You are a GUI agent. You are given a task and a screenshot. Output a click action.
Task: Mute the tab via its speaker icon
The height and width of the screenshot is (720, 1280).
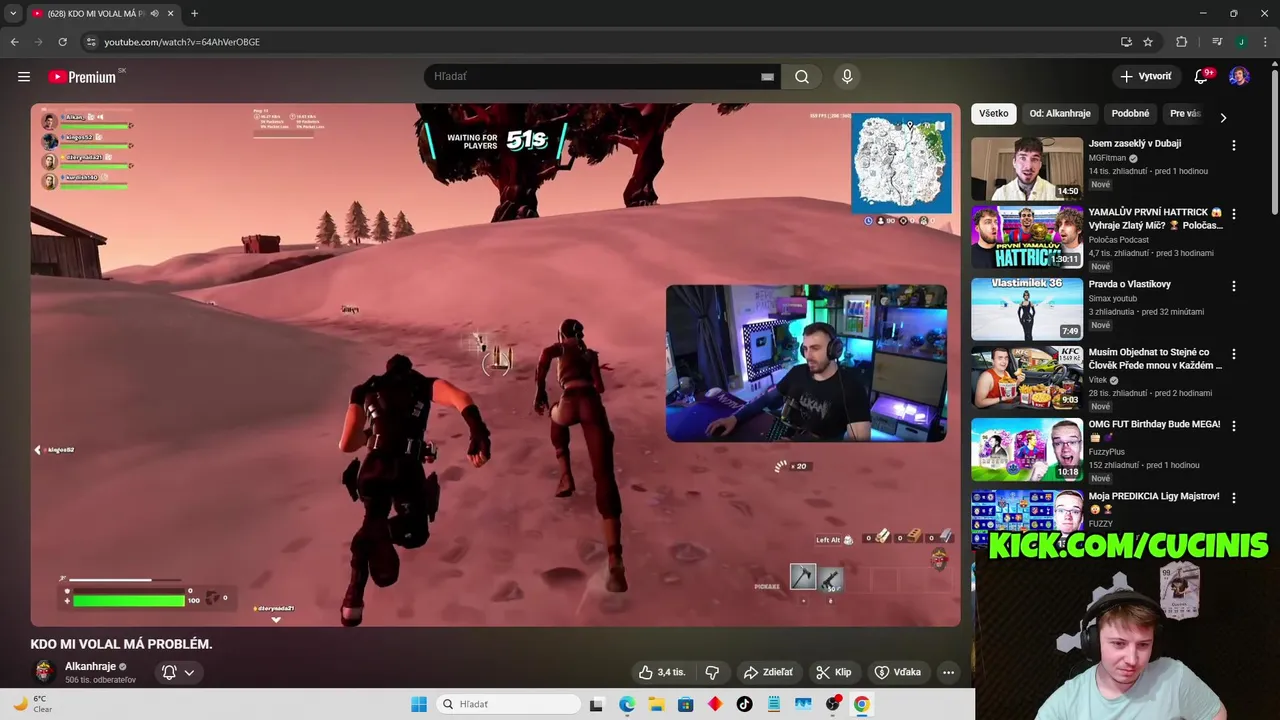[x=154, y=13]
